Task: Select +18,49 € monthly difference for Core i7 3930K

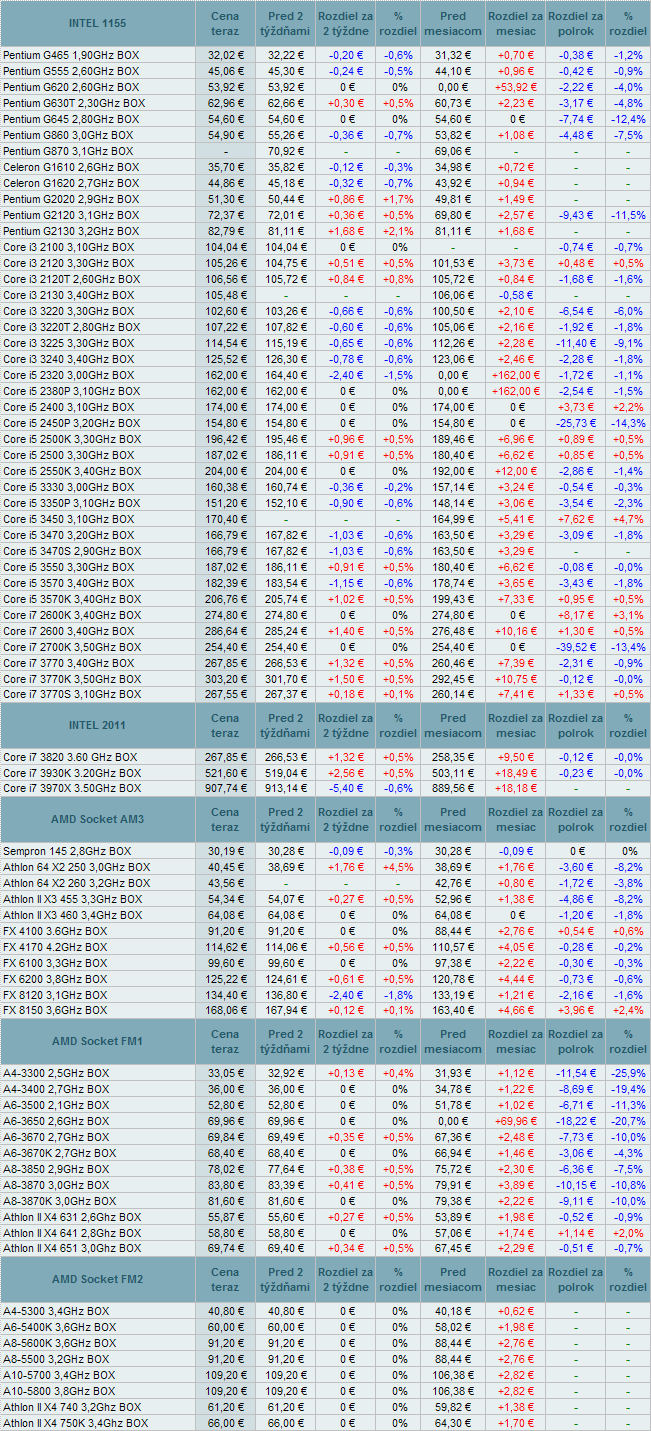Action: tap(516, 773)
